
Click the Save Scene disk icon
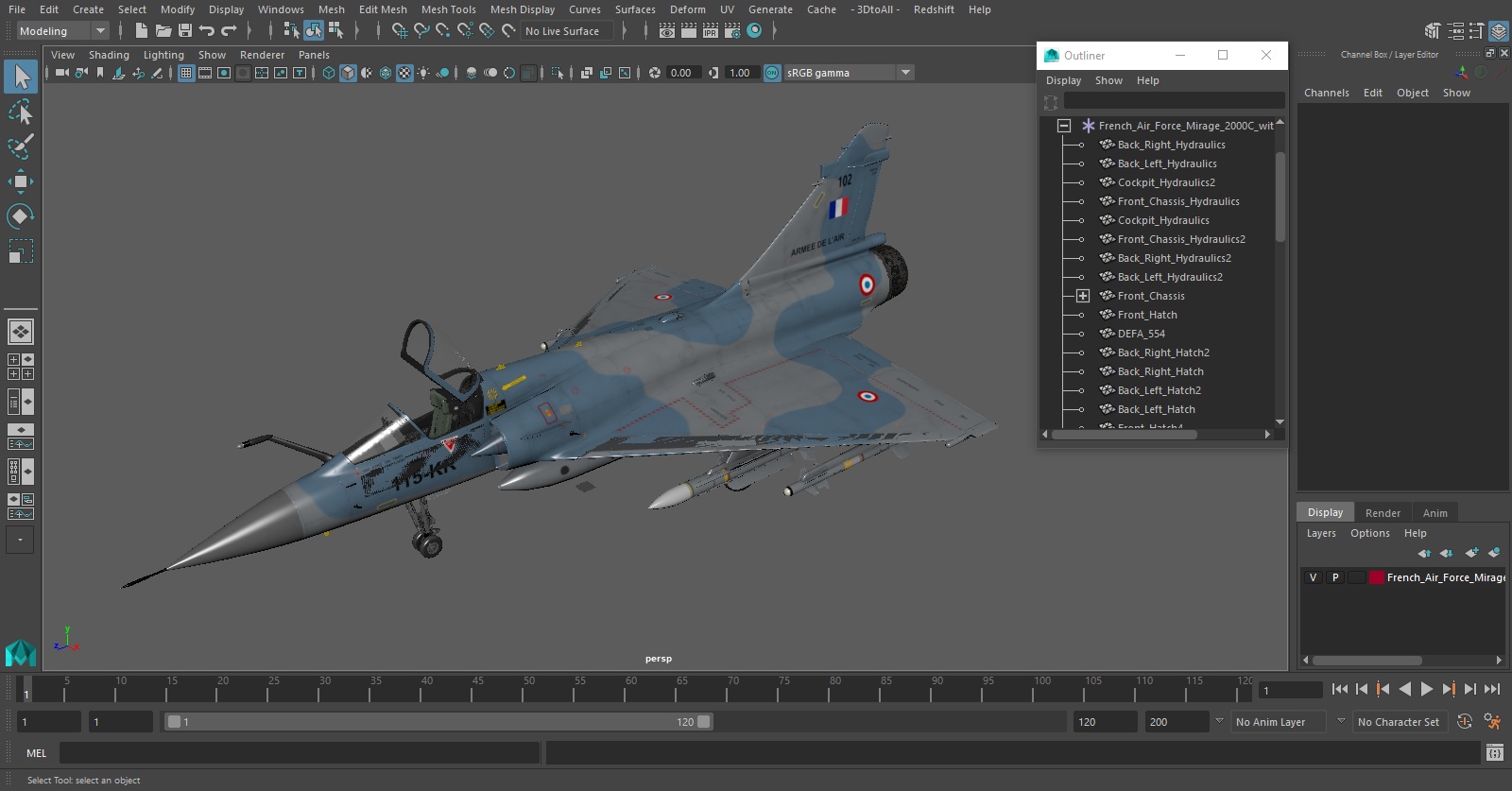(x=185, y=31)
